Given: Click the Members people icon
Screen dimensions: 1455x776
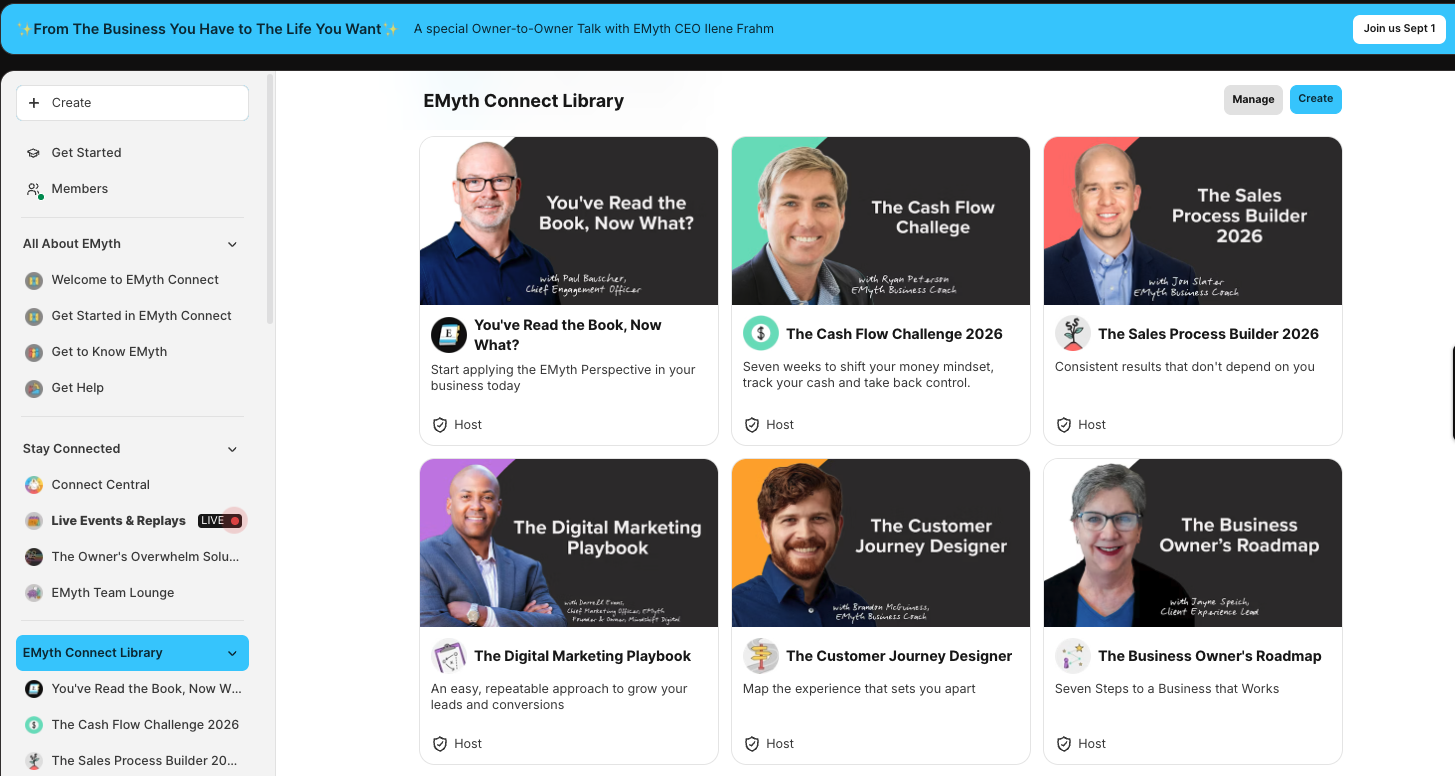Looking at the screenshot, I should coord(34,189).
